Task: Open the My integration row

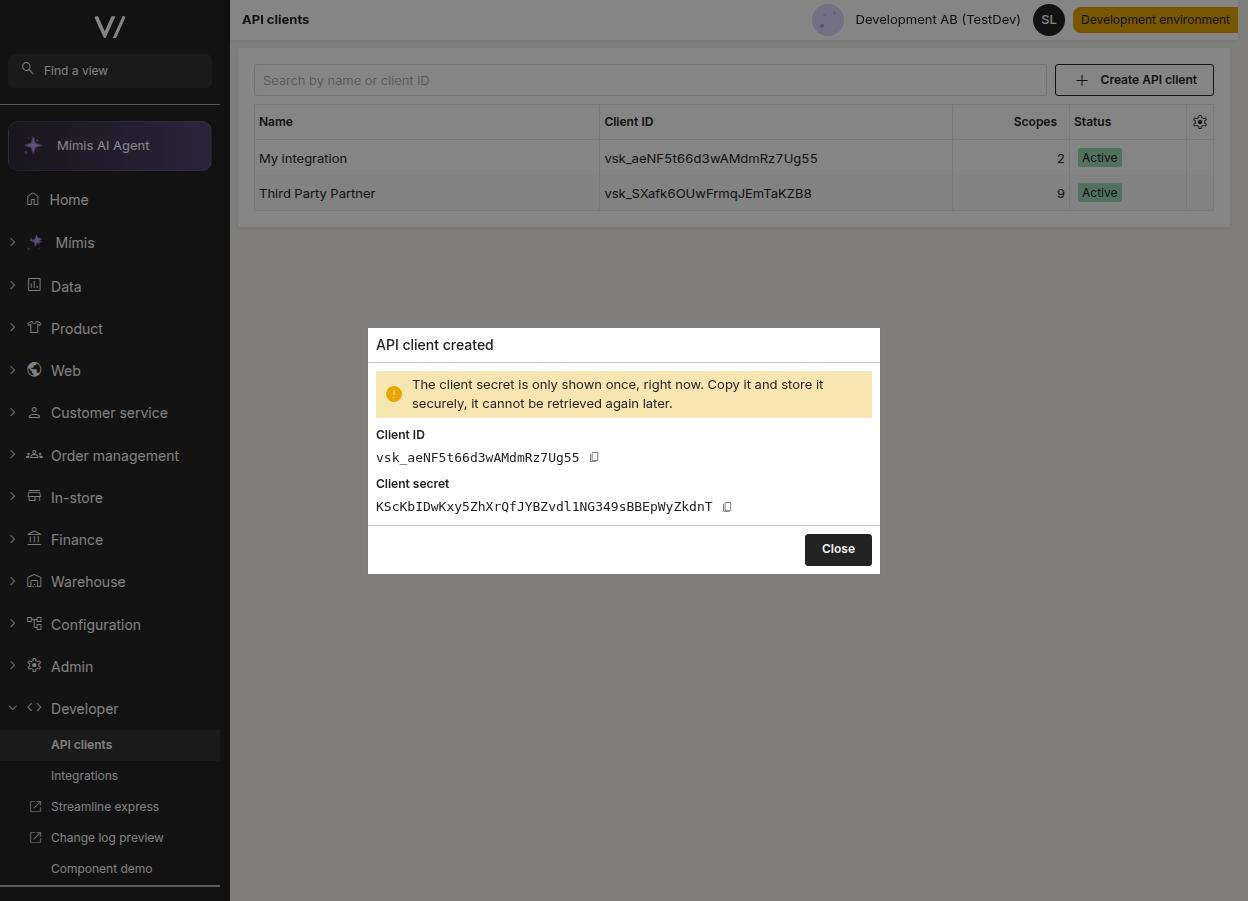Action: click(x=733, y=158)
